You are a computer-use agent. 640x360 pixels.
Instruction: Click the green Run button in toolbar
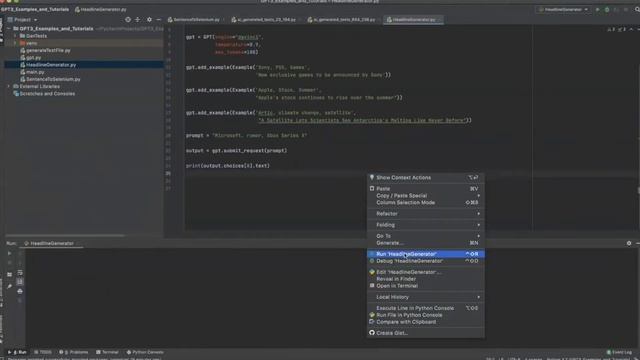tap(598, 9)
